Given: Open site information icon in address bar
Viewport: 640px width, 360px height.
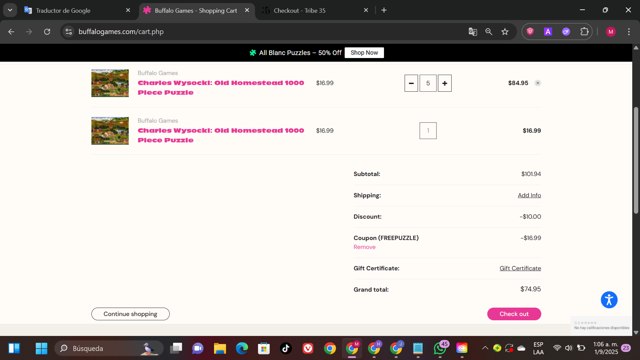Looking at the screenshot, I should (x=69, y=31).
